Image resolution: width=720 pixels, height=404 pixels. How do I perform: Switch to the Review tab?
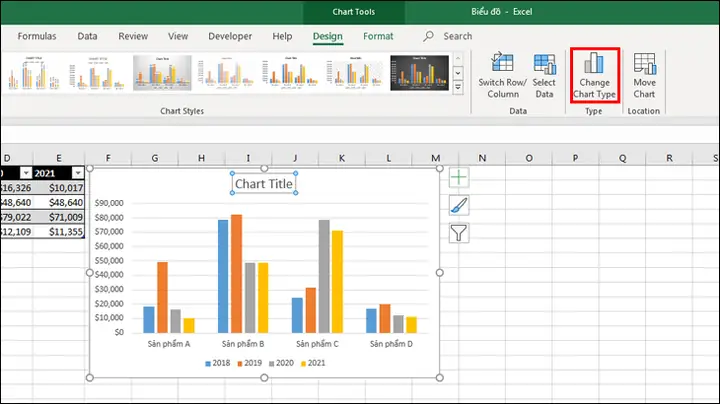[x=133, y=36]
